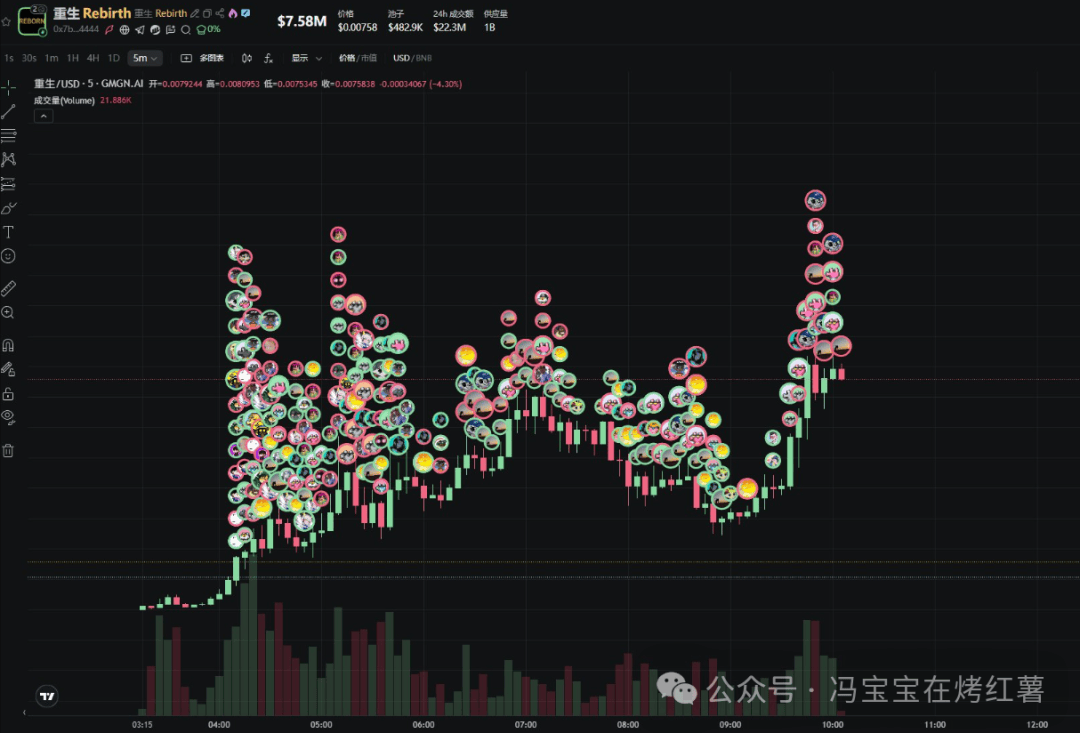Image resolution: width=1080 pixels, height=733 pixels.
Task: Switch to the 1H timeframe
Action: pyautogui.click(x=73, y=58)
